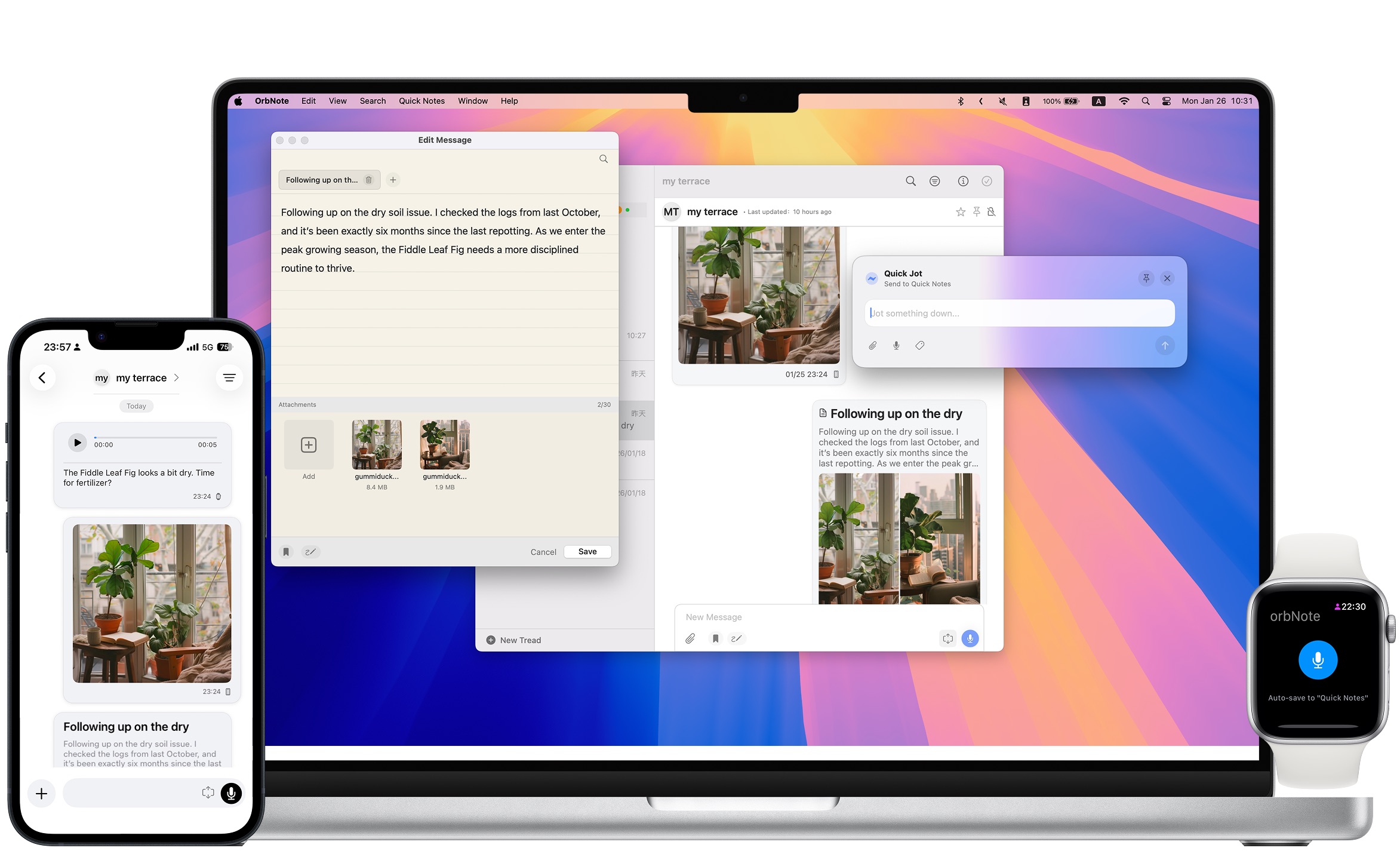Click the Save button
Screen dimensions: 1400x854
(x=587, y=552)
